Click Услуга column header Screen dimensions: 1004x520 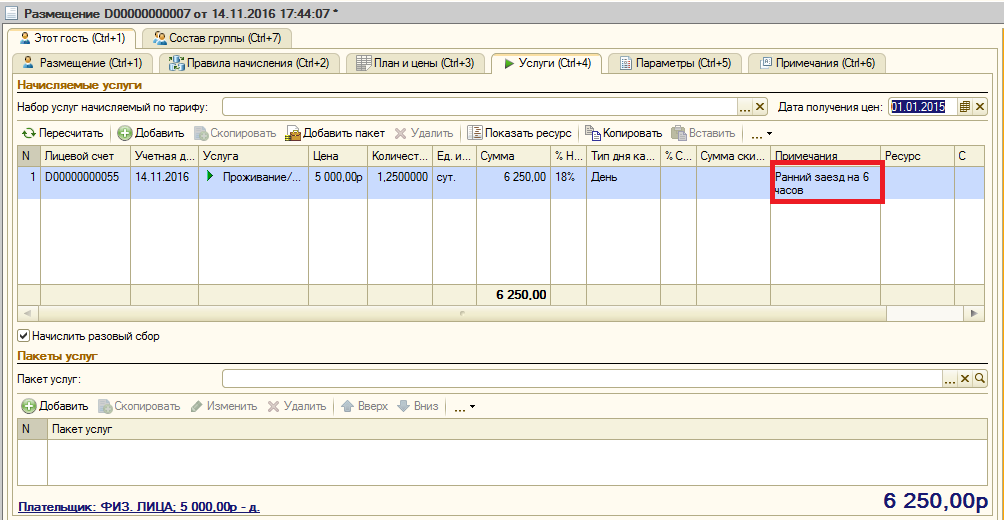point(254,156)
